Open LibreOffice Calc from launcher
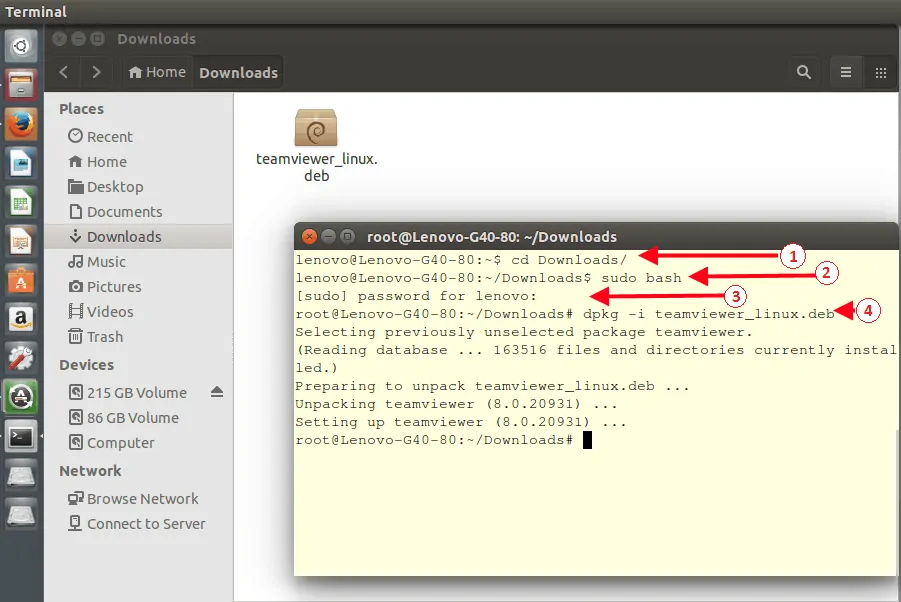901x602 pixels. [21, 202]
